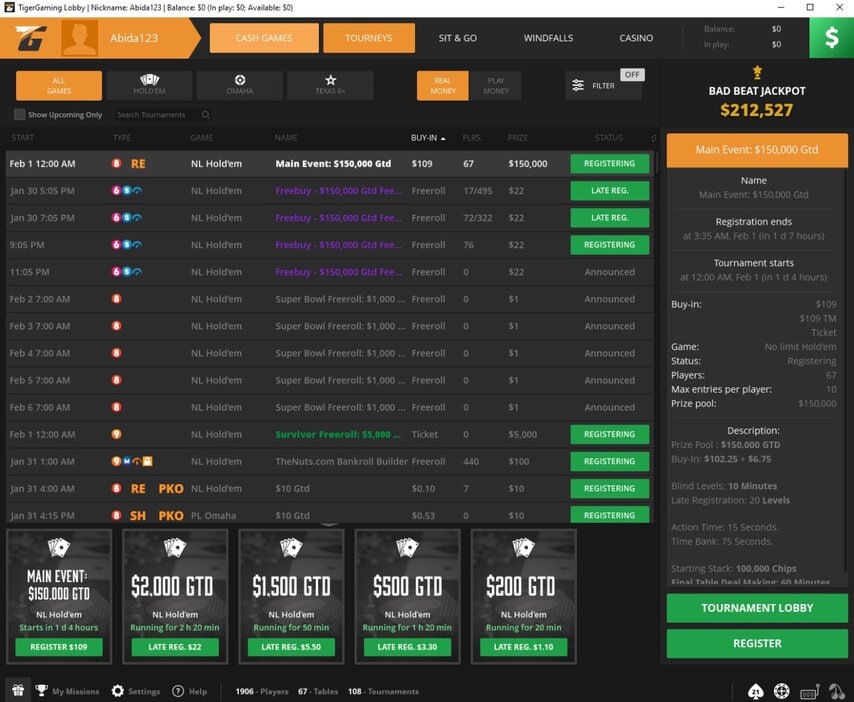The image size is (854, 702).
Task: Sort tournaments by Buy-In column
Action: point(424,138)
